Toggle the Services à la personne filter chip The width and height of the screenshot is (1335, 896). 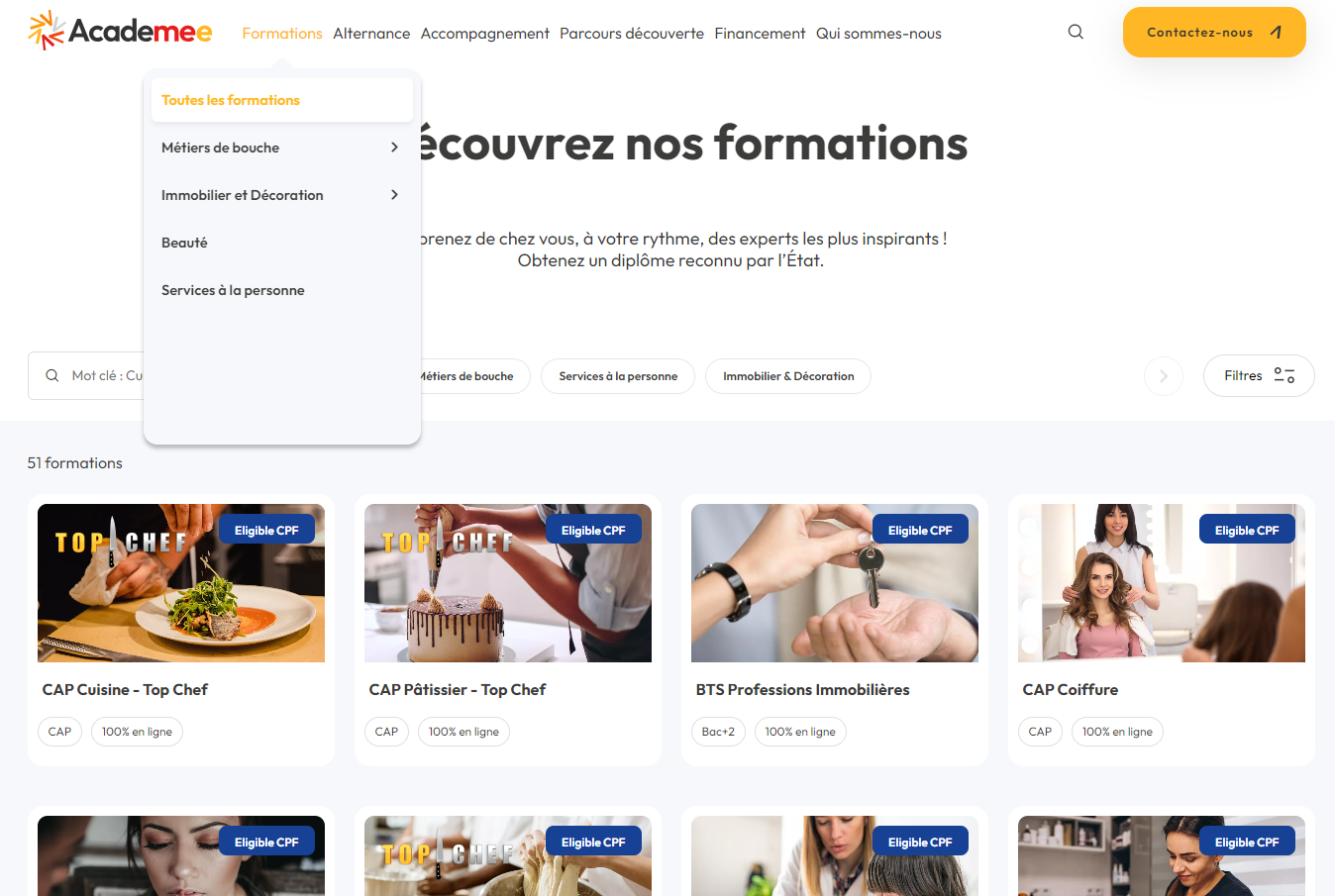pyautogui.click(x=618, y=376)
